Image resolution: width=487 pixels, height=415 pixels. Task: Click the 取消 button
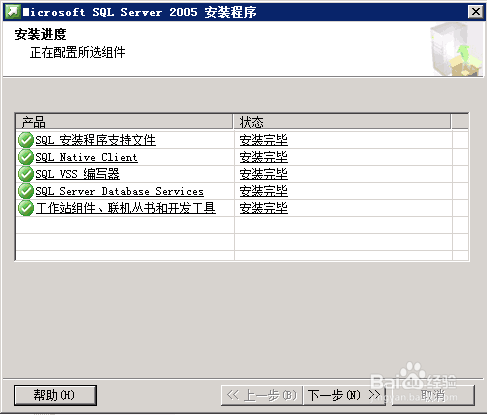[433, 395]
